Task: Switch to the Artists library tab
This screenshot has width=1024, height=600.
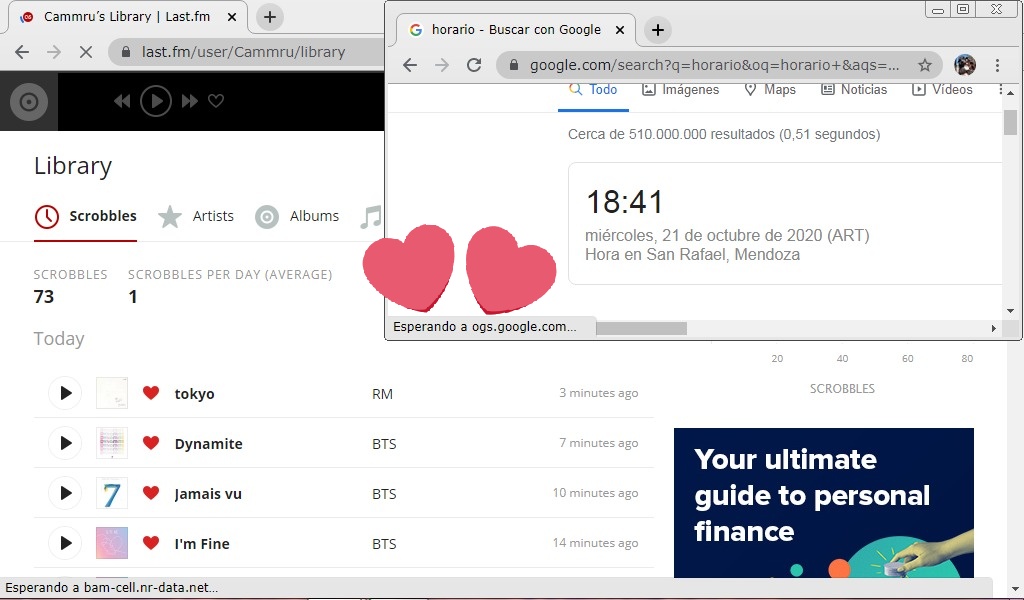Action: coord(196,217)
